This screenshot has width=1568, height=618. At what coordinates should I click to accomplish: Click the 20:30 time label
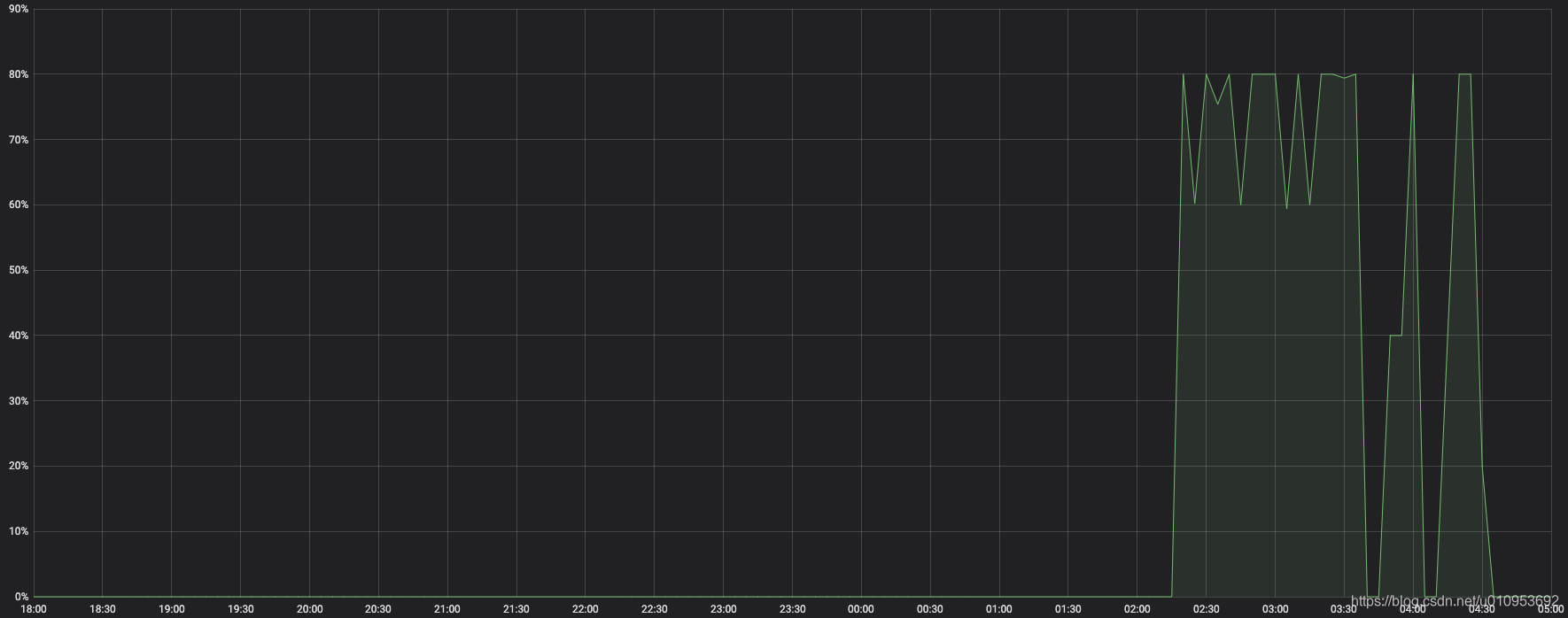coord(378,609)
